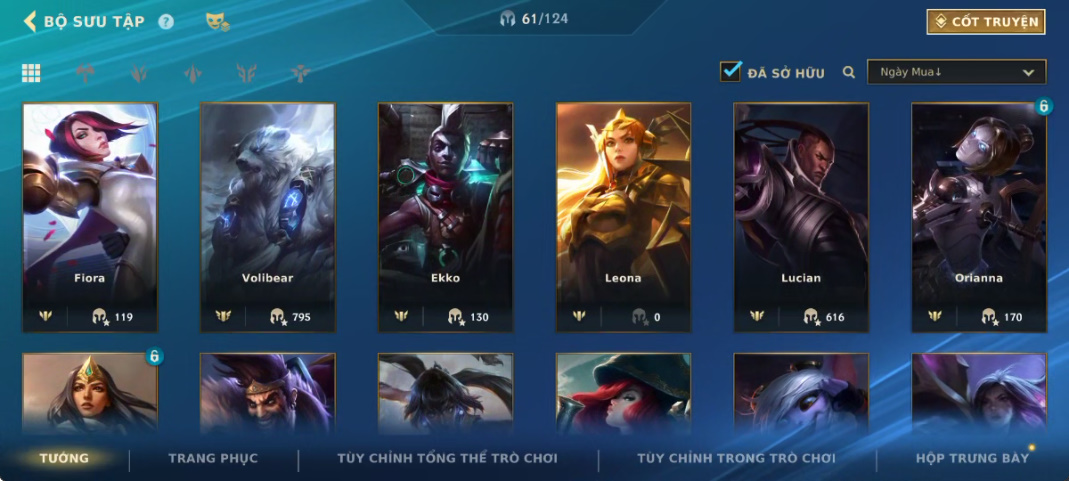1069x481 pixels.
Task: Open the Ngày Mua sort dropdown
Action: pos(957,72)
